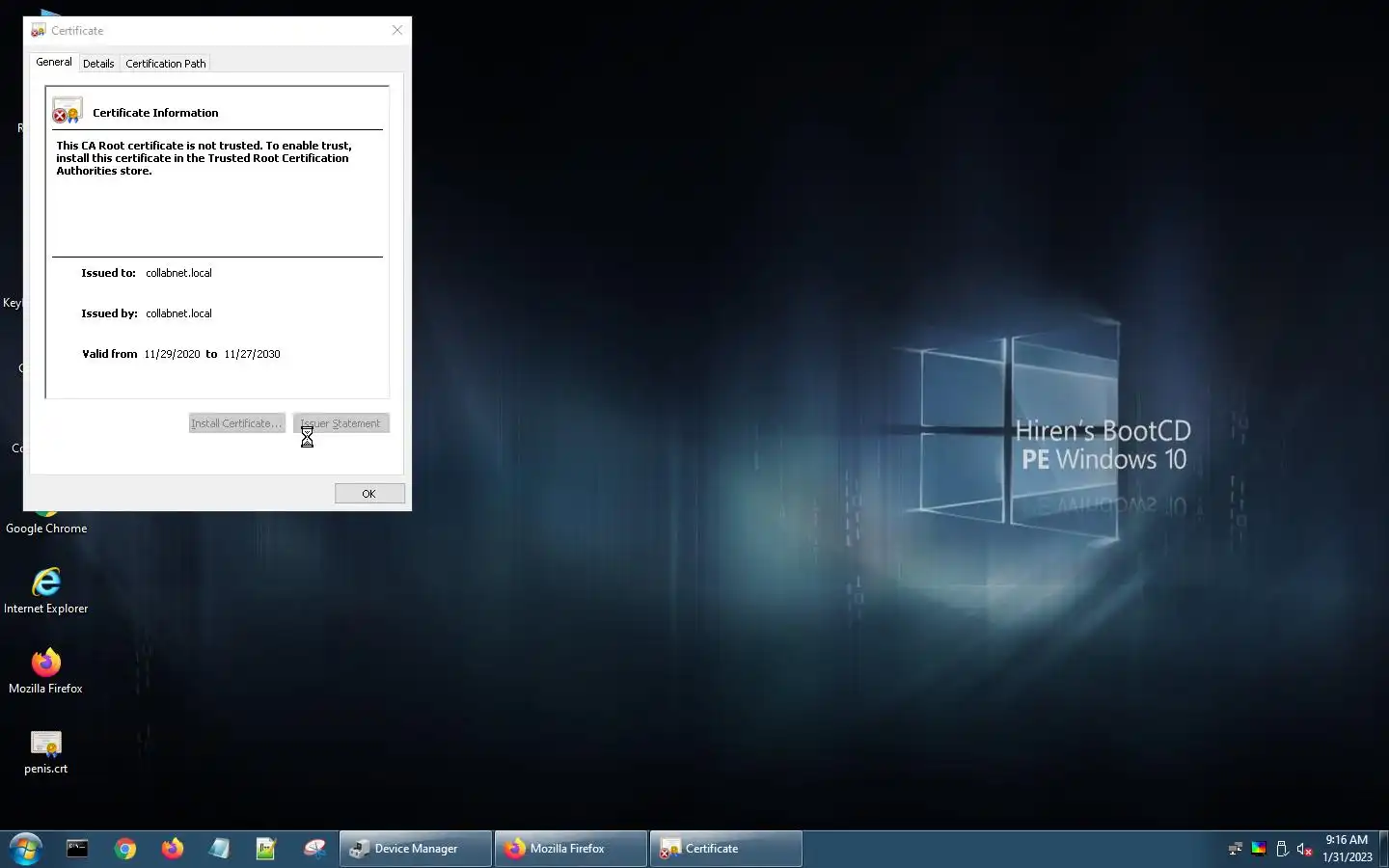The image size is (1389, 868).
Task: Click the expiry date 11/27/2030
Action: pyautogui.click(x=252, y=354)
